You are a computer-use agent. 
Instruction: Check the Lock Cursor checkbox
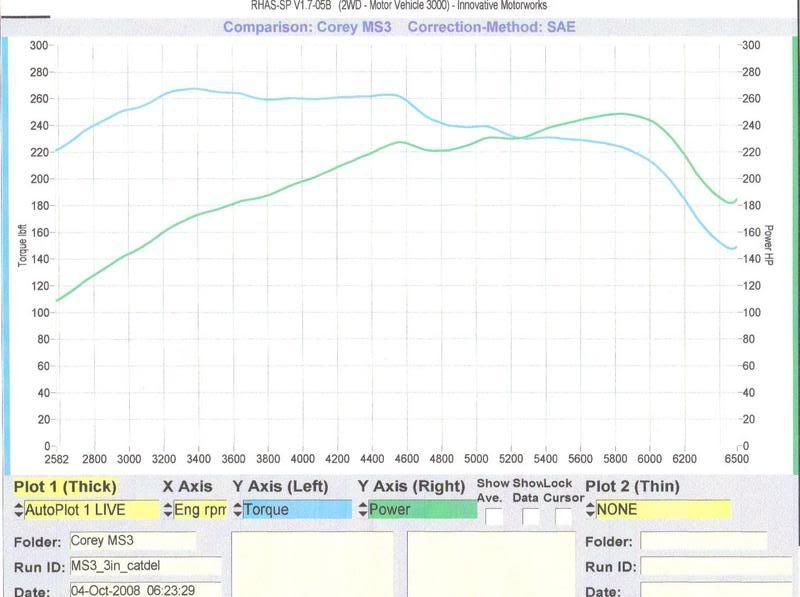coord(564,517)
